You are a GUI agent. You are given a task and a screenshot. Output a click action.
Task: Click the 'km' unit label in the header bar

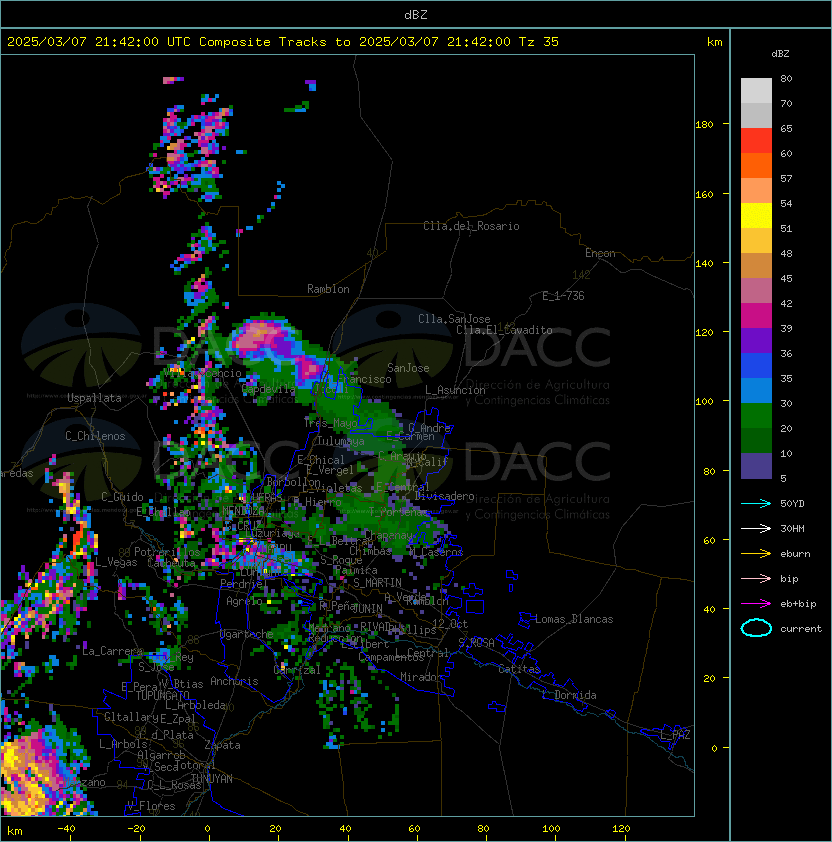(x=714, y=42)
